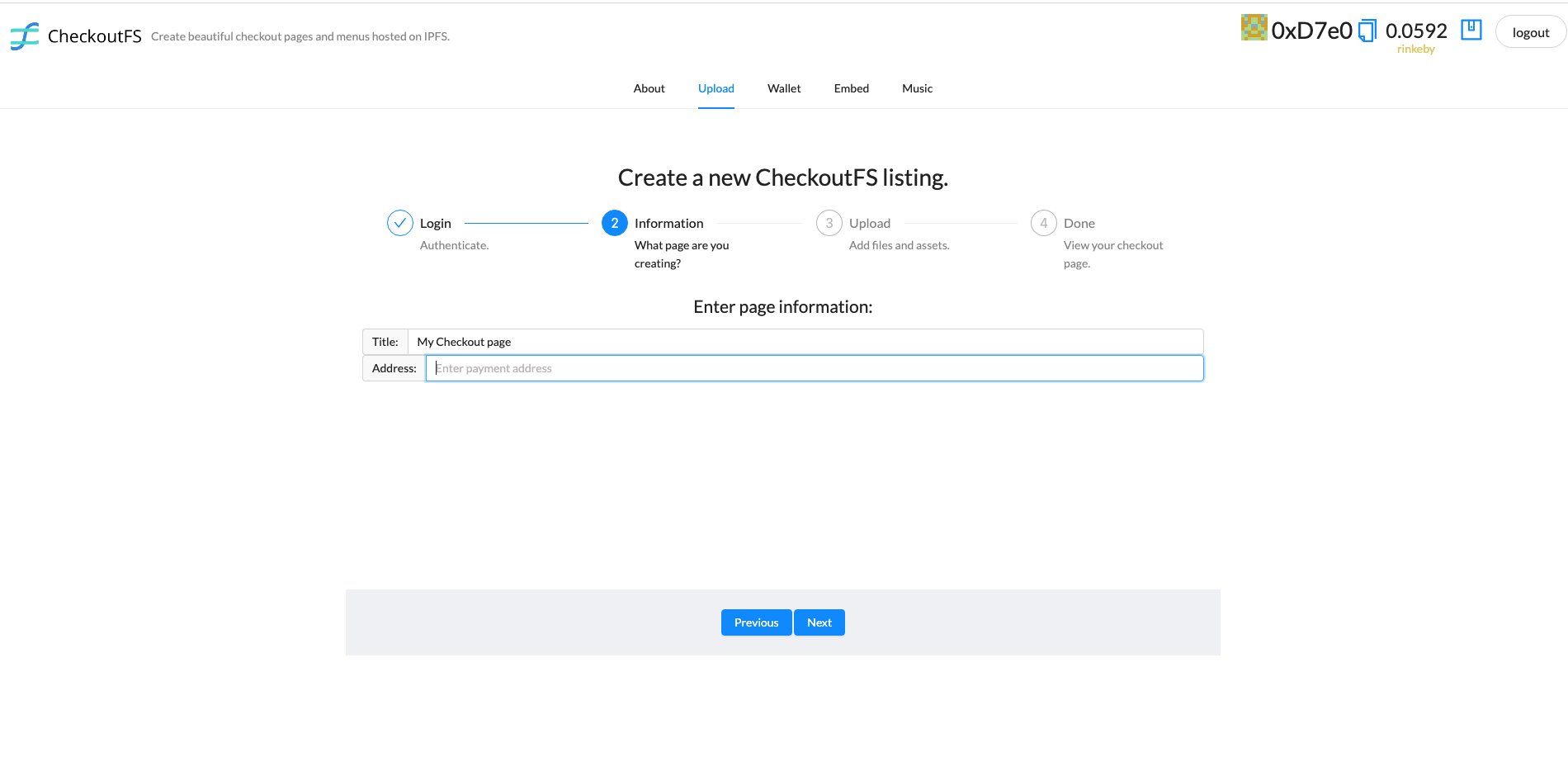Open the Music tab

click(x=918, y=88)
